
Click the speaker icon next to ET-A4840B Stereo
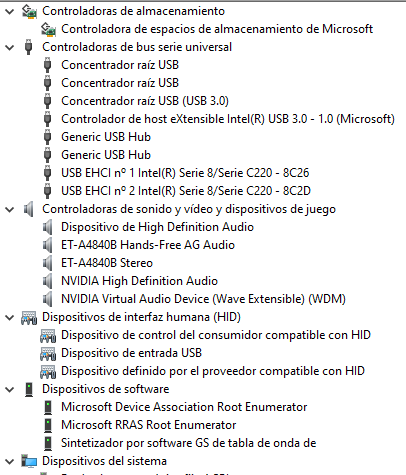(x=48, y=263)
